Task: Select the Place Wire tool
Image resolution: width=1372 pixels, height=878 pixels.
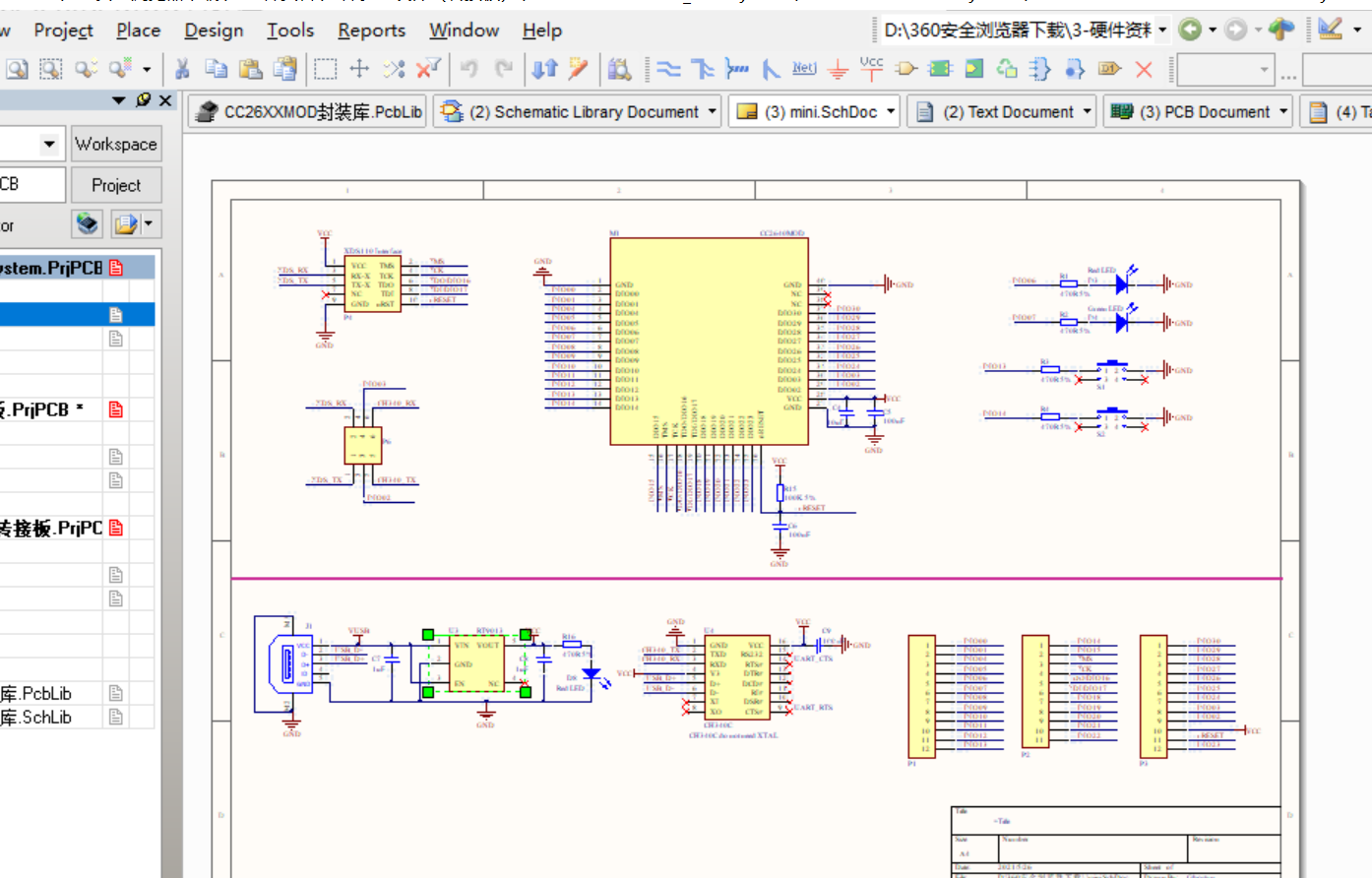Action: click(668, 69)
